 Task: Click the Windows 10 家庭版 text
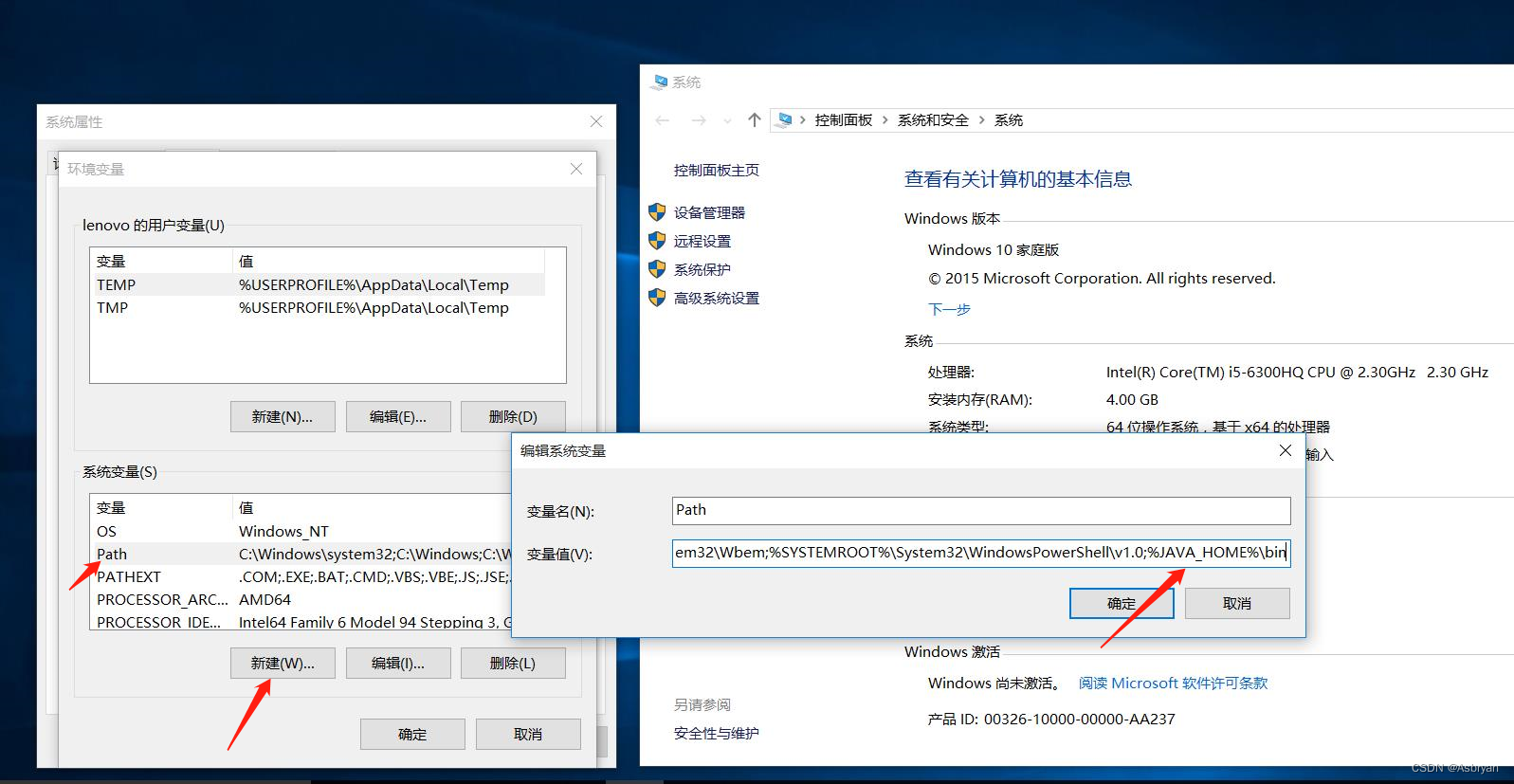click(994, 249)
